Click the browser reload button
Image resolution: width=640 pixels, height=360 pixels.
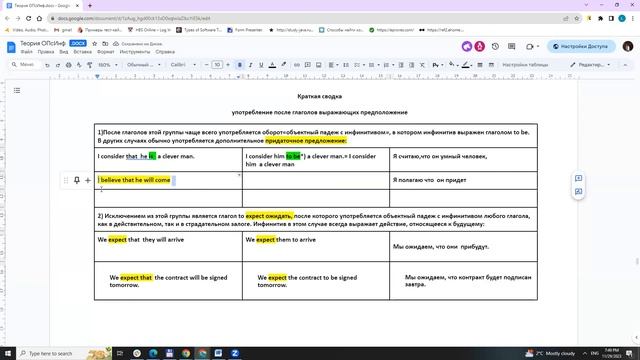coord(29,18)
